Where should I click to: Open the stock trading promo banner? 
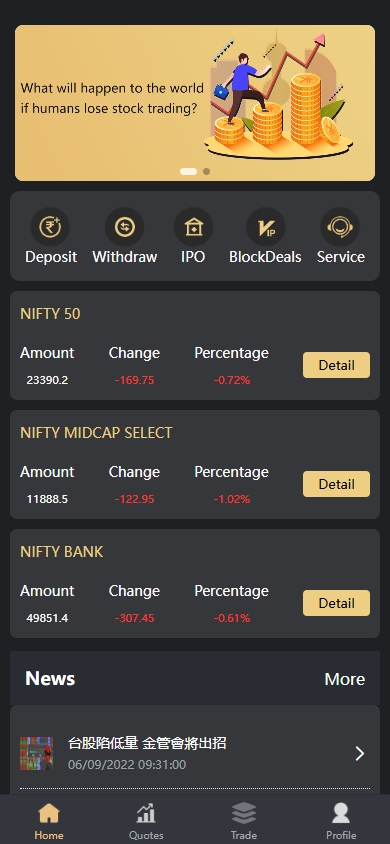[195, 103]
